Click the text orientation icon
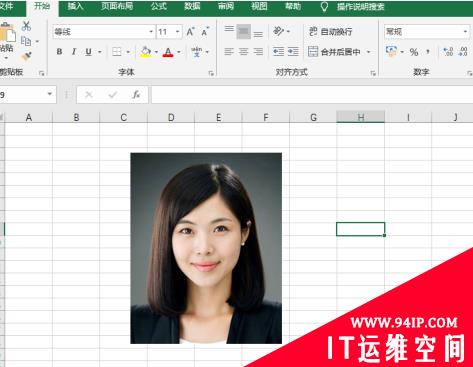Screen dimensions: 473x367 point(279,31)
